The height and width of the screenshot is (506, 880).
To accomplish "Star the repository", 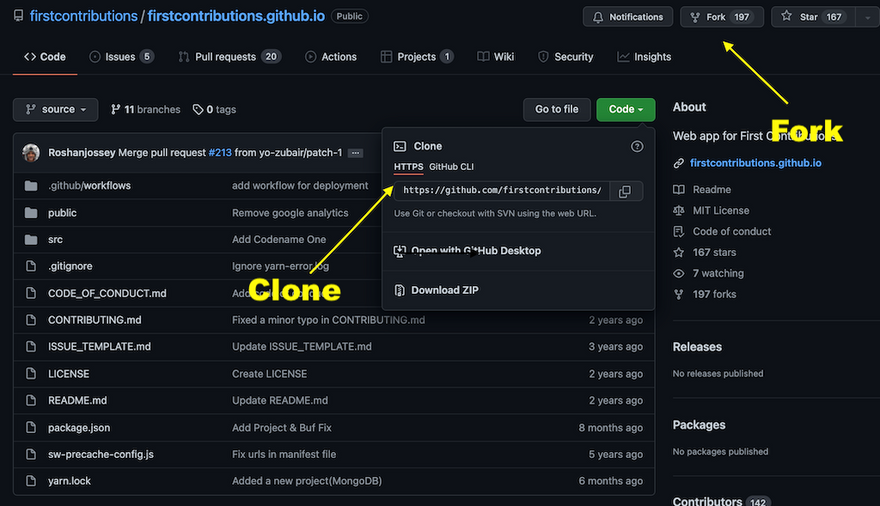I will point(801,17).
